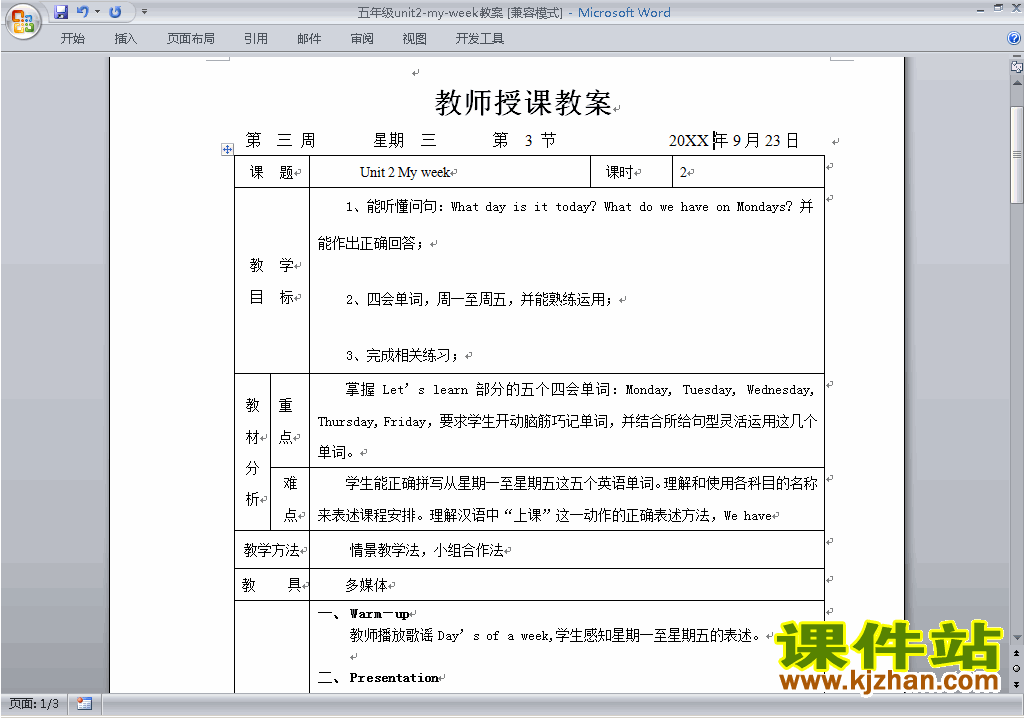1024x718 pixels.
Task: Click the line 2、四会单词,周一至周五
Action: (480, 300)
